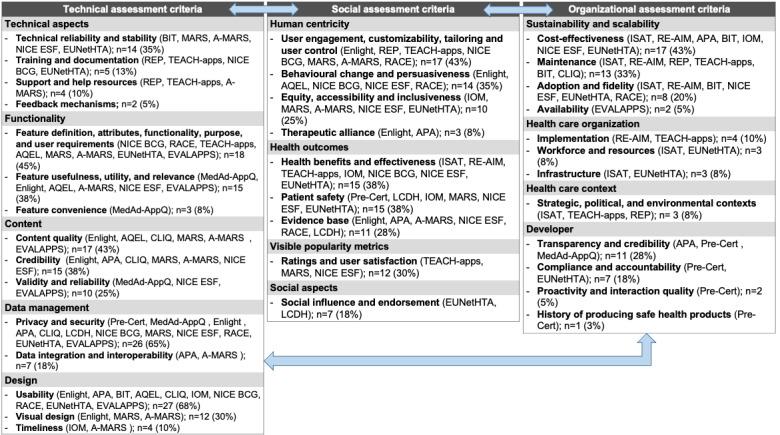Screen dimensions: 780x435
Task: Click the 'Organizational assessment criteria' header
Action: click(649, 9)
